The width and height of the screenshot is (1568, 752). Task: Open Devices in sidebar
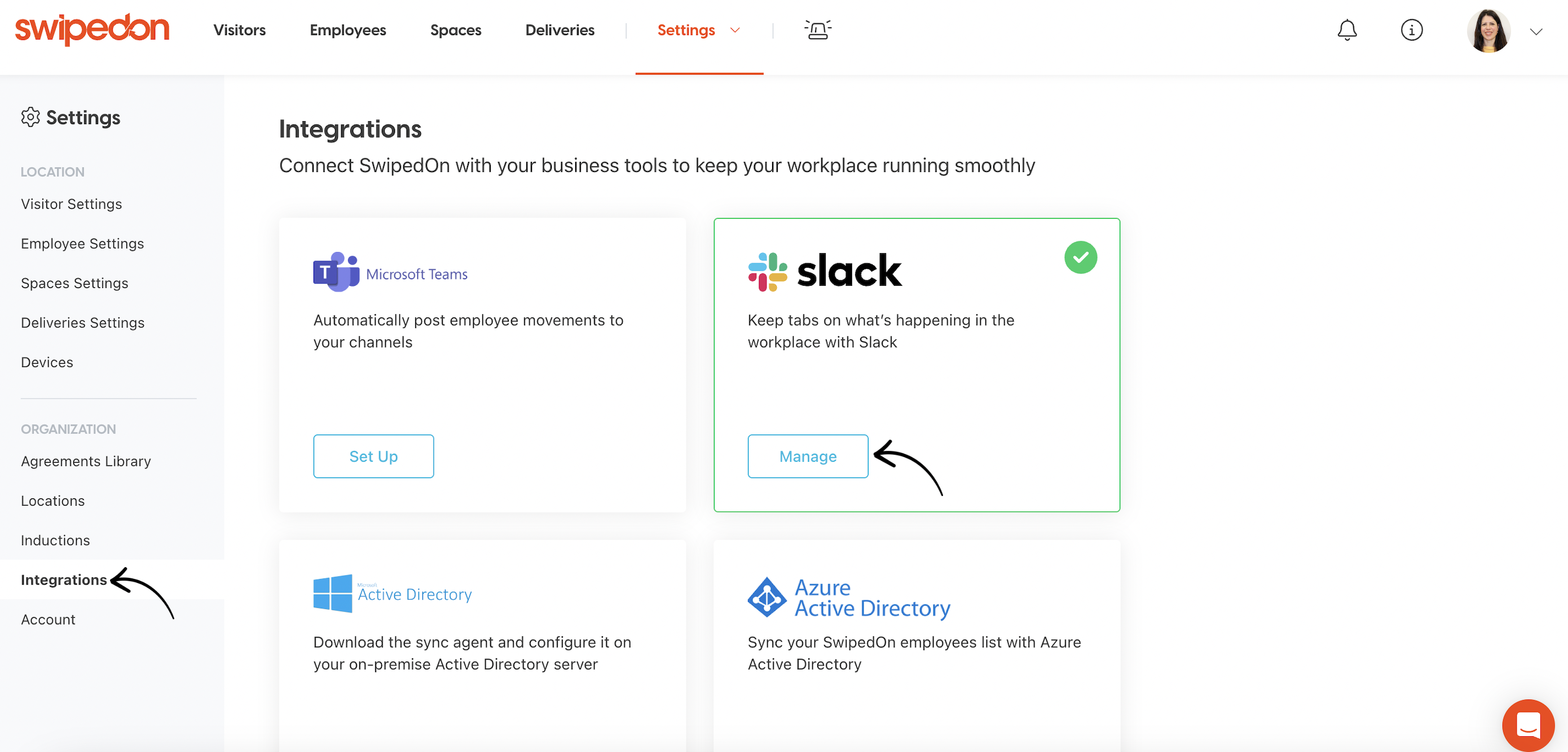coord(47,362)
